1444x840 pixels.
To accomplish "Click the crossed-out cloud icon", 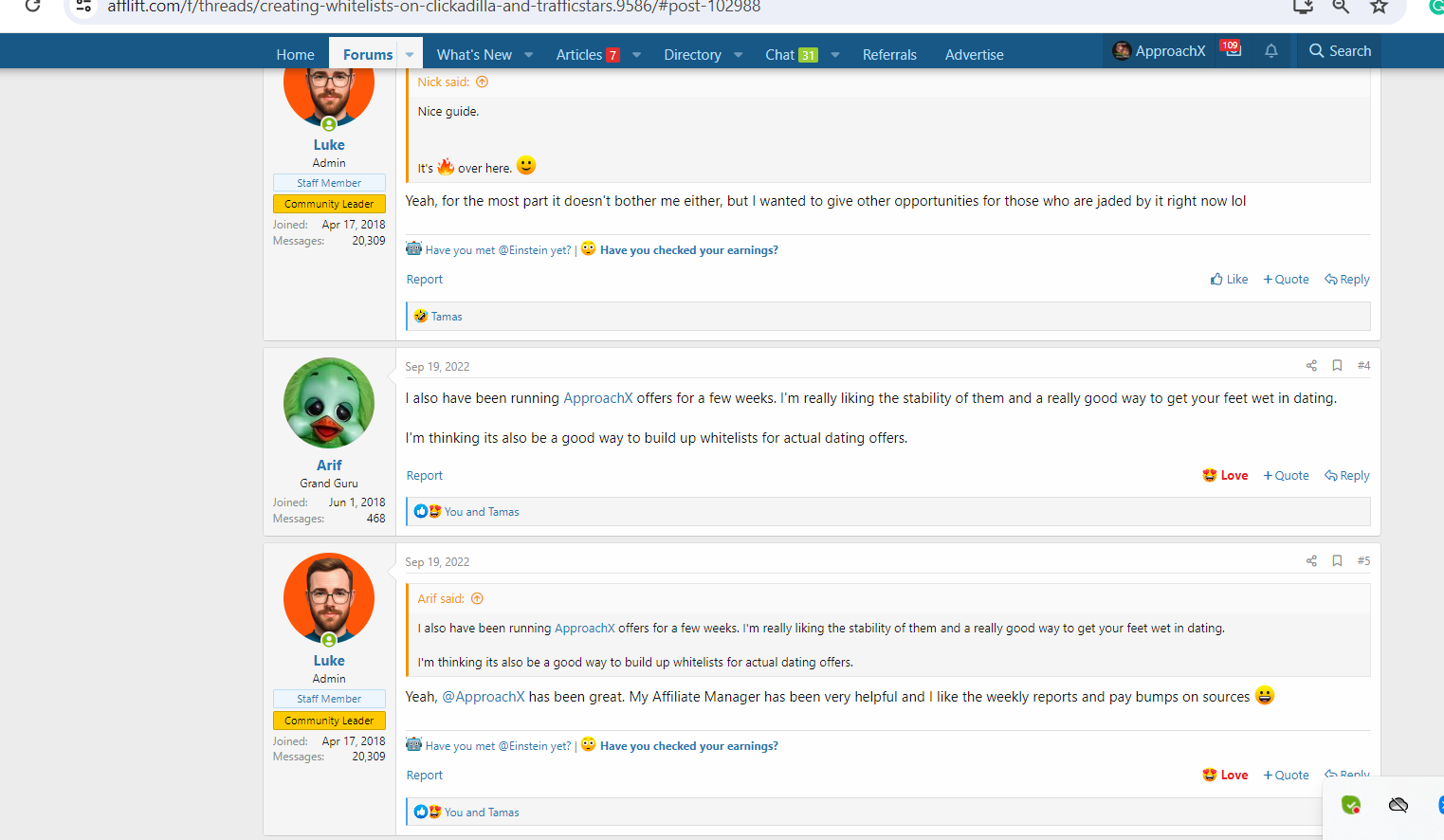I will (1398, 805).
